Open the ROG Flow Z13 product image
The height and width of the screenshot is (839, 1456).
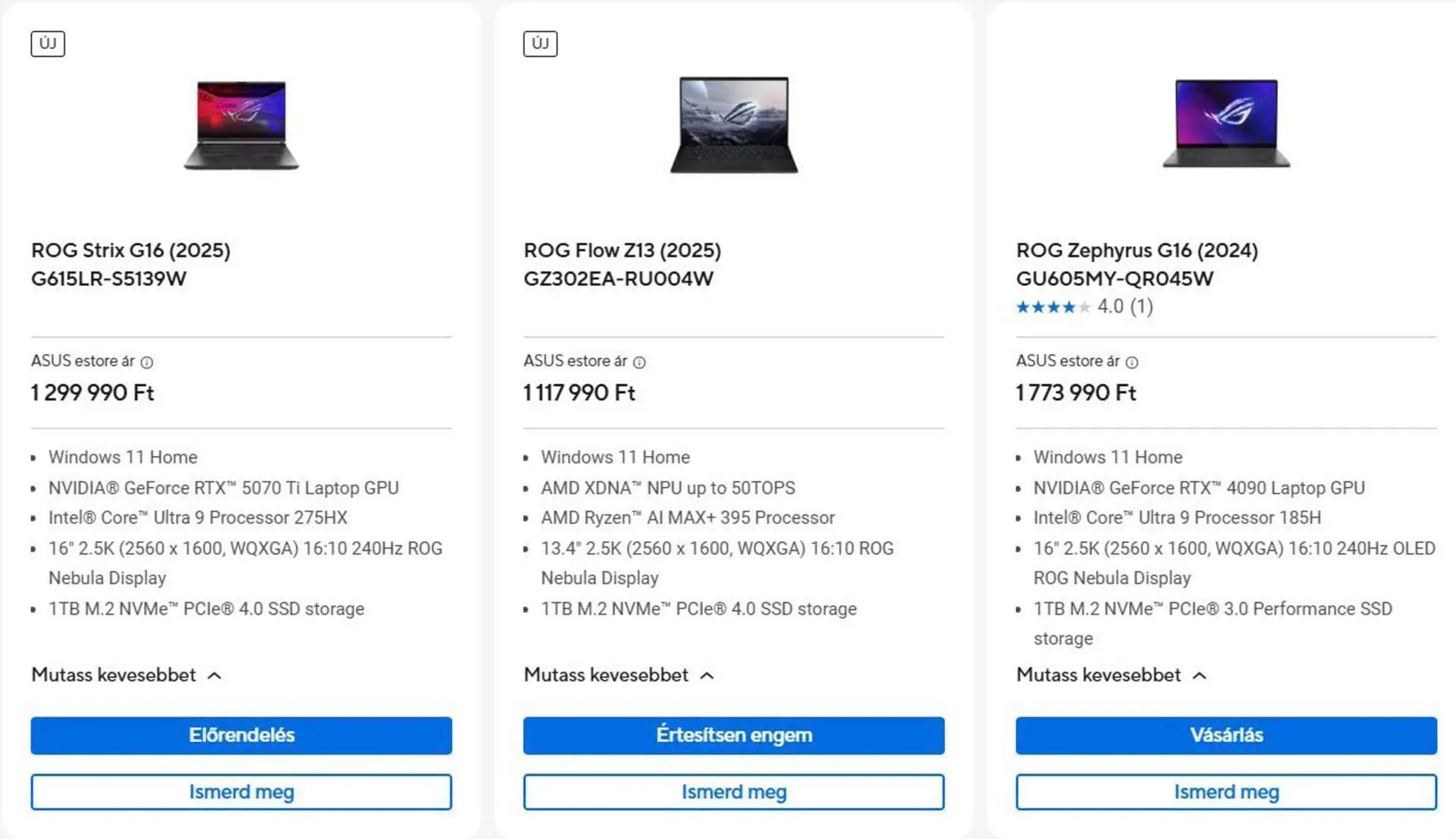[733, 125]
